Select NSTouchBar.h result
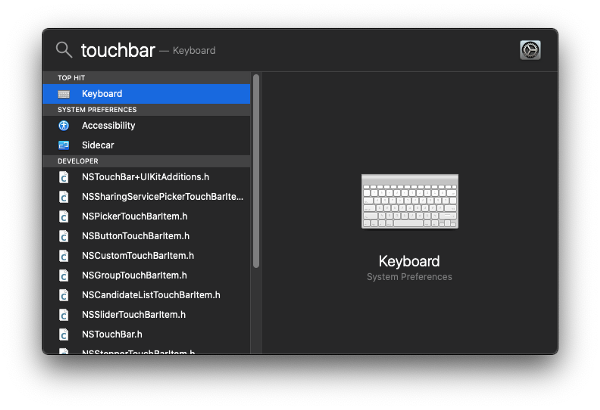 click(x=147, y=335)
